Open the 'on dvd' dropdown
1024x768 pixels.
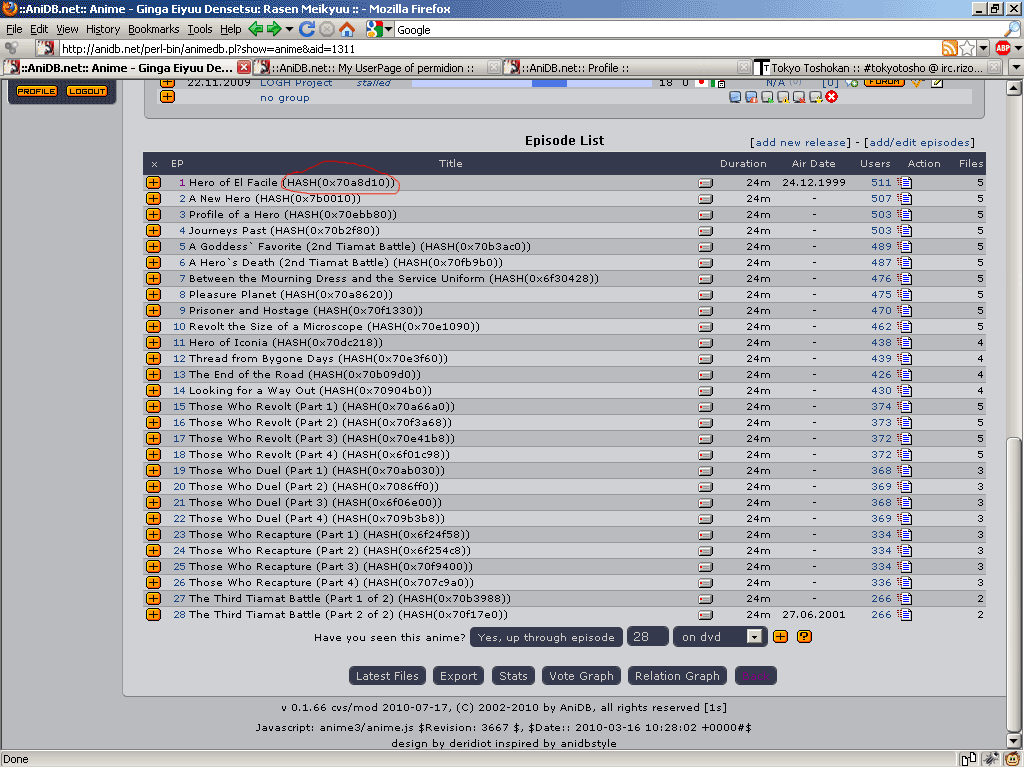(754, 637)
